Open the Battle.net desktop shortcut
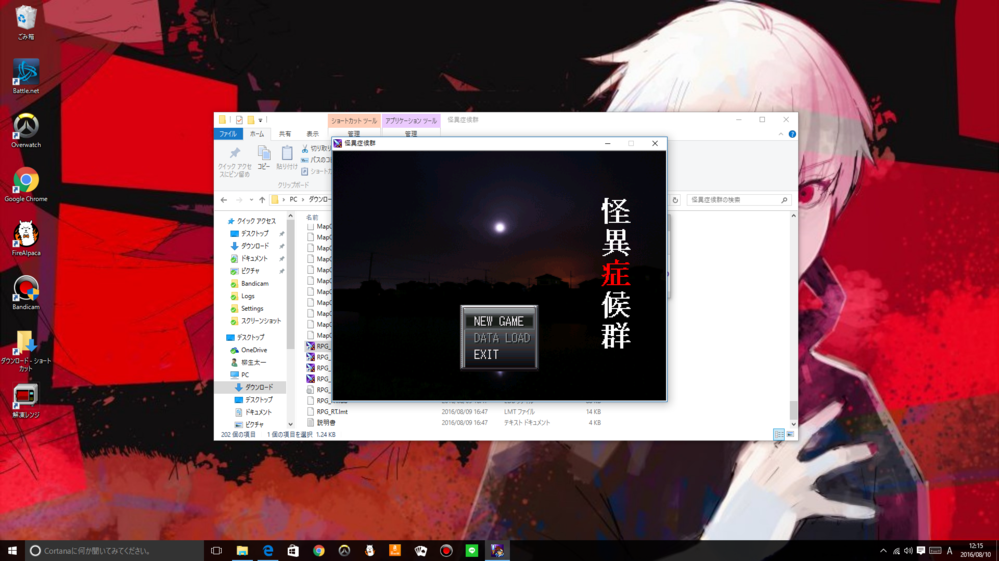Screen dimensions: 999x561 [25, 76]
